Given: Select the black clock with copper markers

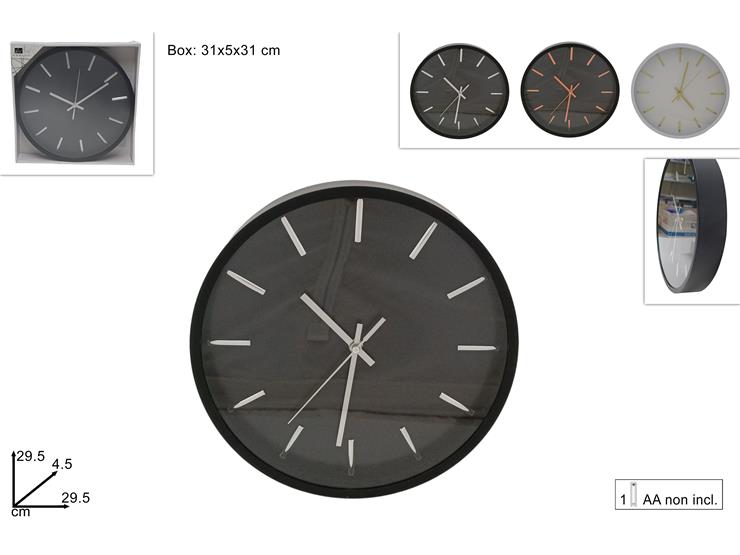Looking at the screenshot, I should [570, 89].
